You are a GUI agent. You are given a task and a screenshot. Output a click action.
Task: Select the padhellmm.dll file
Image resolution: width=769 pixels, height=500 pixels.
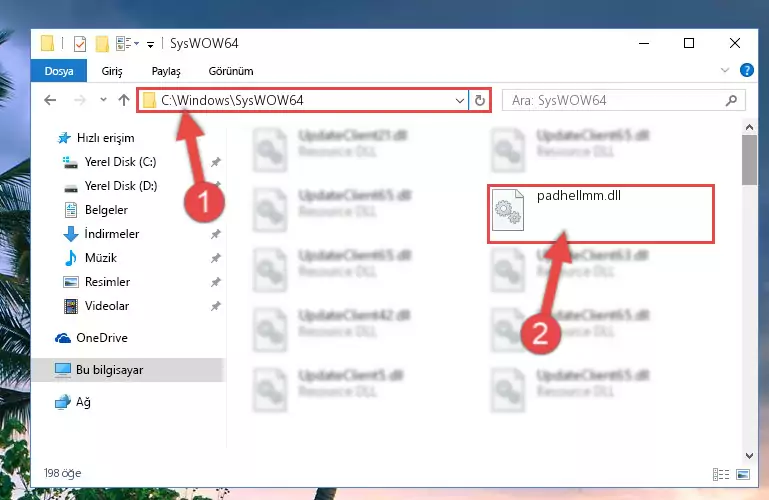pos(600,214)
